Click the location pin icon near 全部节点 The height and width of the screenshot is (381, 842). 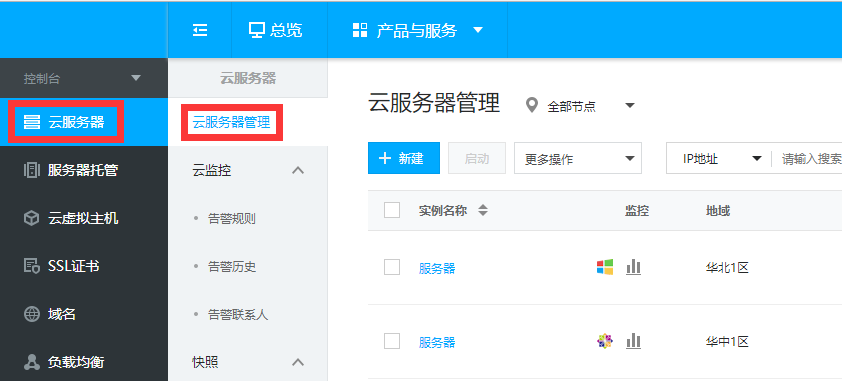pos(532,105)
